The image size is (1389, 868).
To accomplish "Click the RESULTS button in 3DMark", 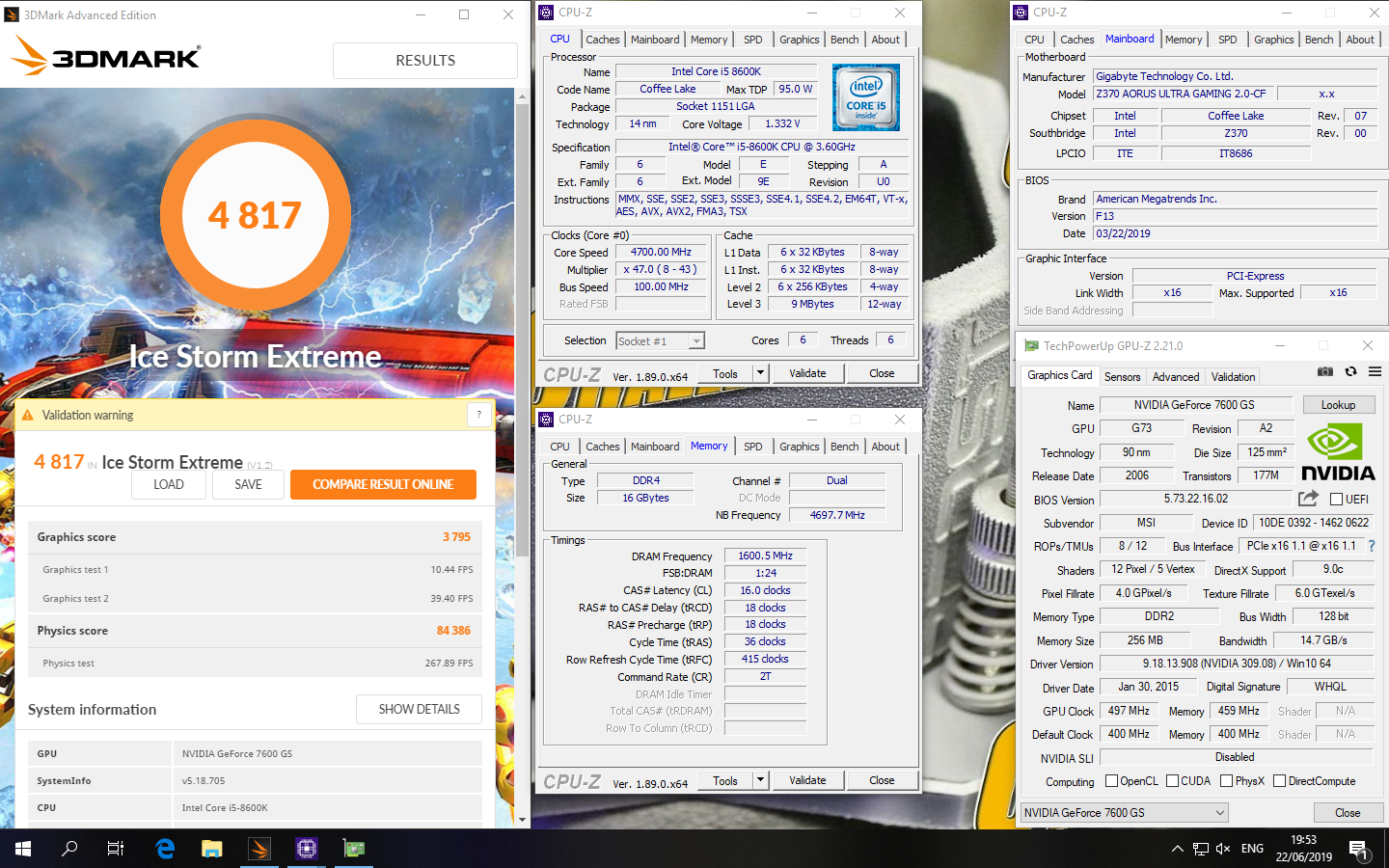I will (x=425, y=60).
